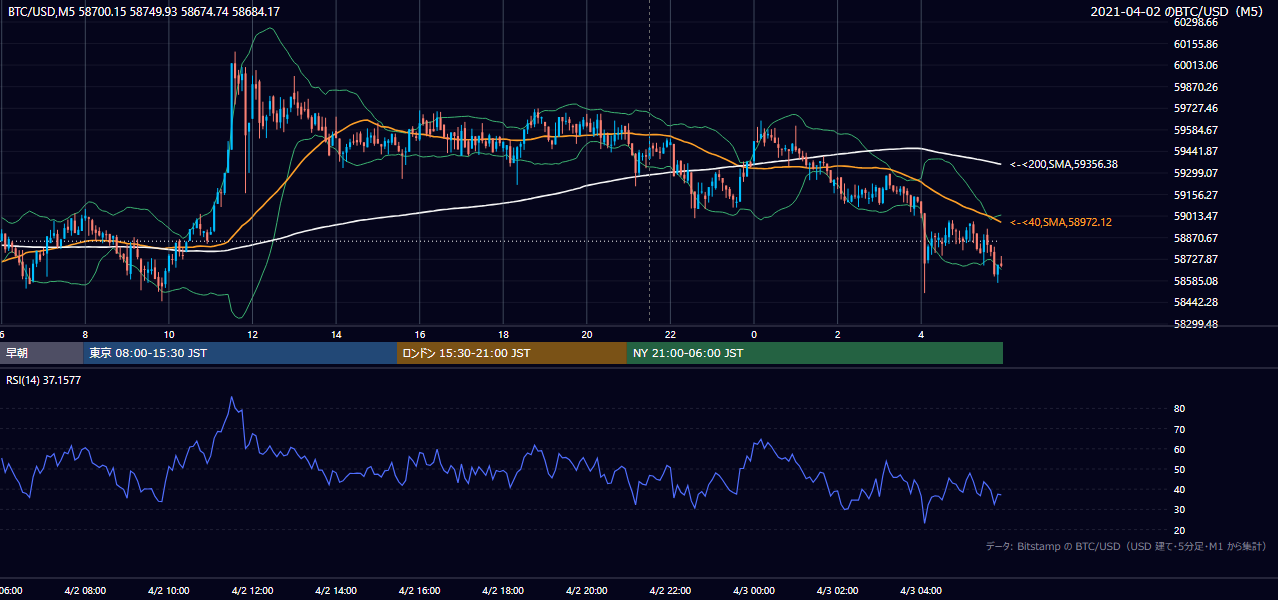
Task: Click the BTC/USD,M5 OHLC header text
Action: pyautogui.click(x=144, y=11)
